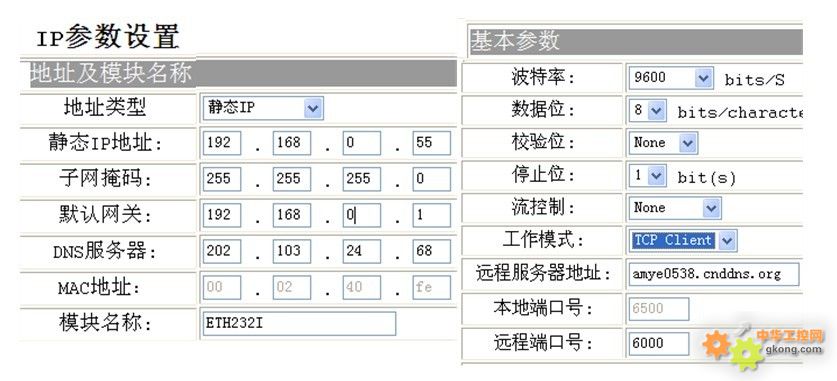This screenshot has height=381, width=837.
Task: Click the 本地端口号 field showing 6500
Action: coord(659,309)
